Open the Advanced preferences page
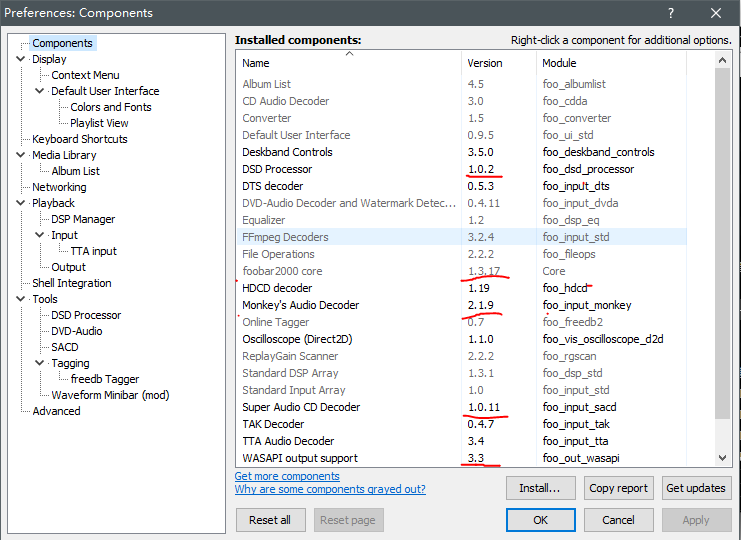 pyautogui.click(x=56, y=411)
